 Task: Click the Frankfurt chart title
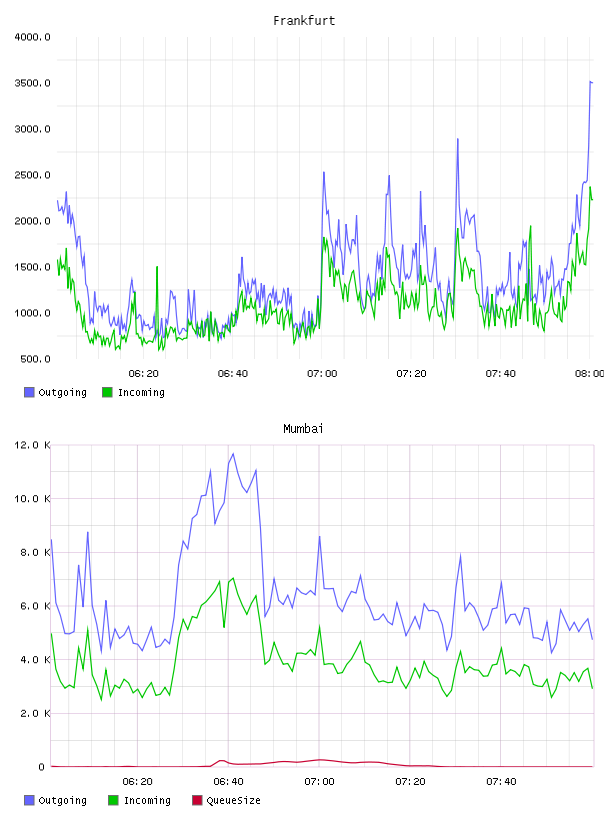click(304, 21)
